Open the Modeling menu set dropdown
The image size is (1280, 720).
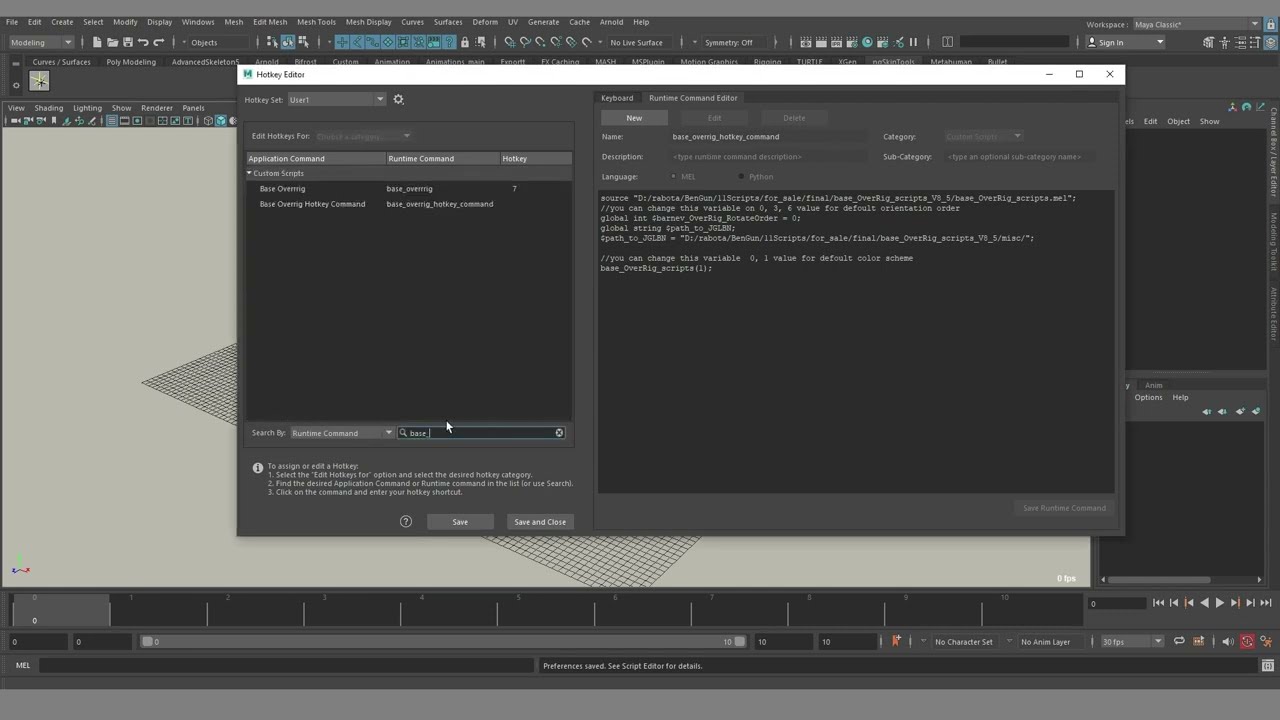(41, 42)
